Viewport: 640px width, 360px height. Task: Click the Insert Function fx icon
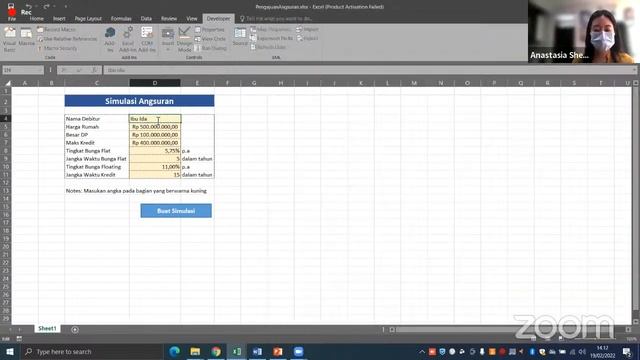point(94,70)
